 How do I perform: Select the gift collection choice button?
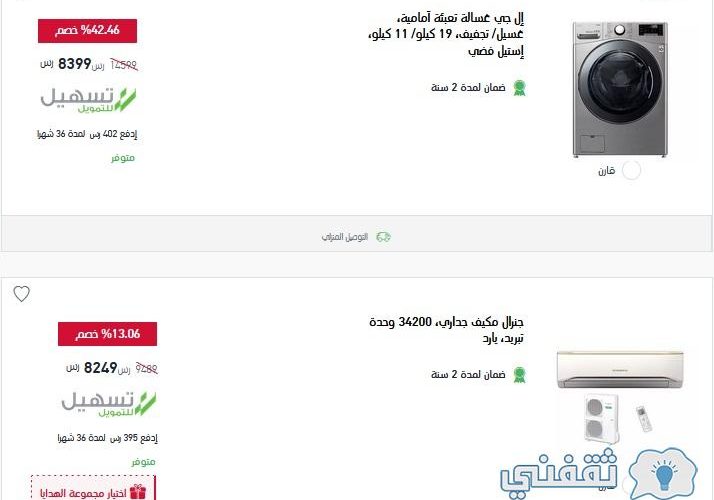[x=93, y=488]
